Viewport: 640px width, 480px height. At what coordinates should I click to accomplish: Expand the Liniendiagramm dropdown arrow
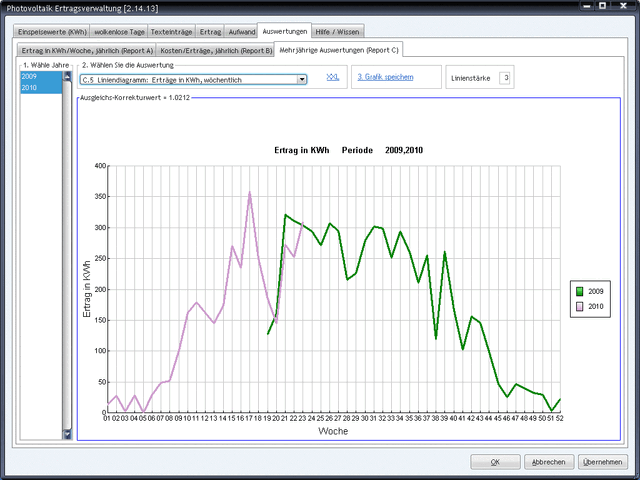pyautogui.click(x=302, y=80)
